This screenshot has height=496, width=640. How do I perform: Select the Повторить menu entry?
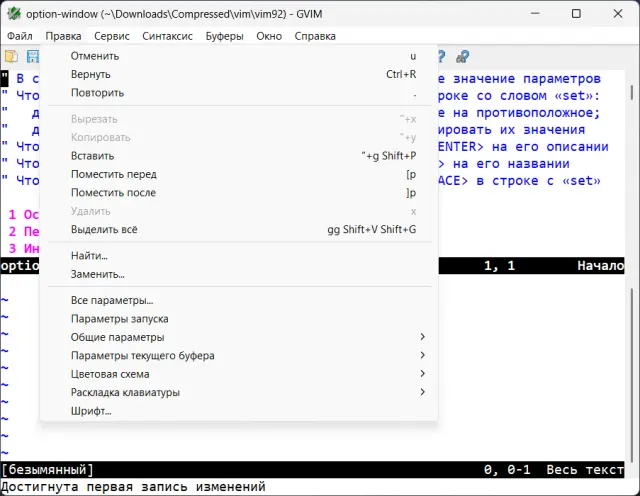point(240,93)
